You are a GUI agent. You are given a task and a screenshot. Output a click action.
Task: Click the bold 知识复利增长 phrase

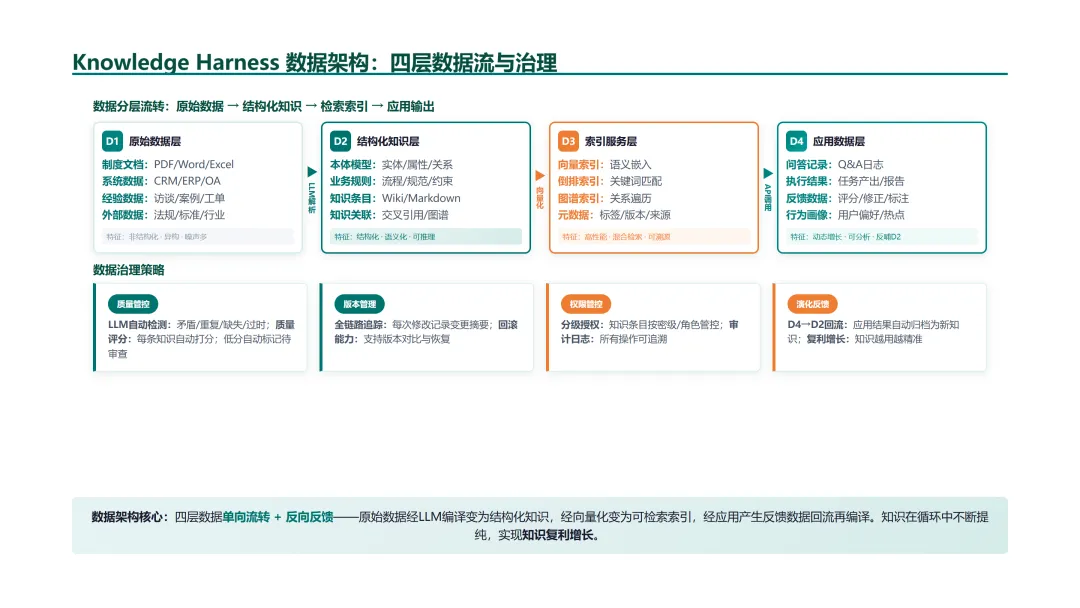(x=557, y=535)
